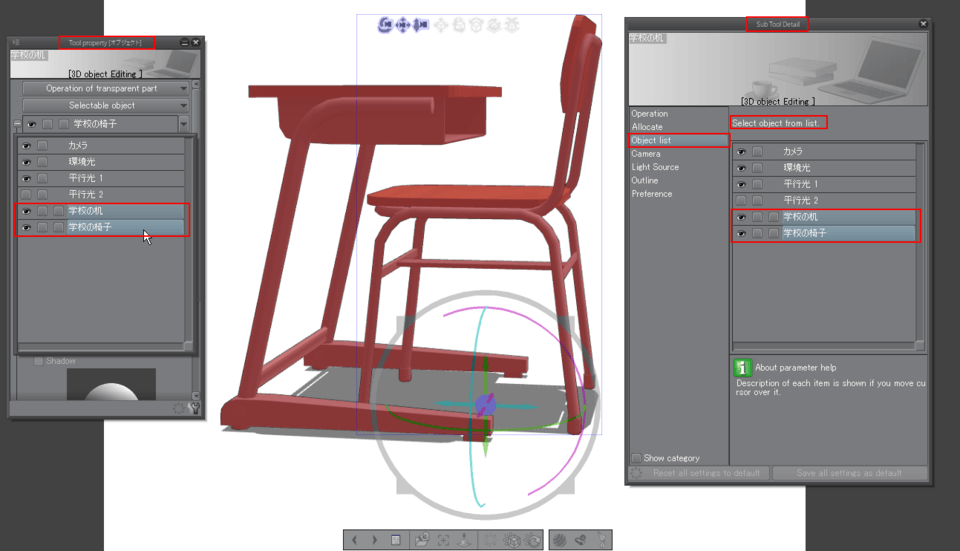Click the next object arrow in object launcher
Screen dimensions: 960x551
click(375, 540)
